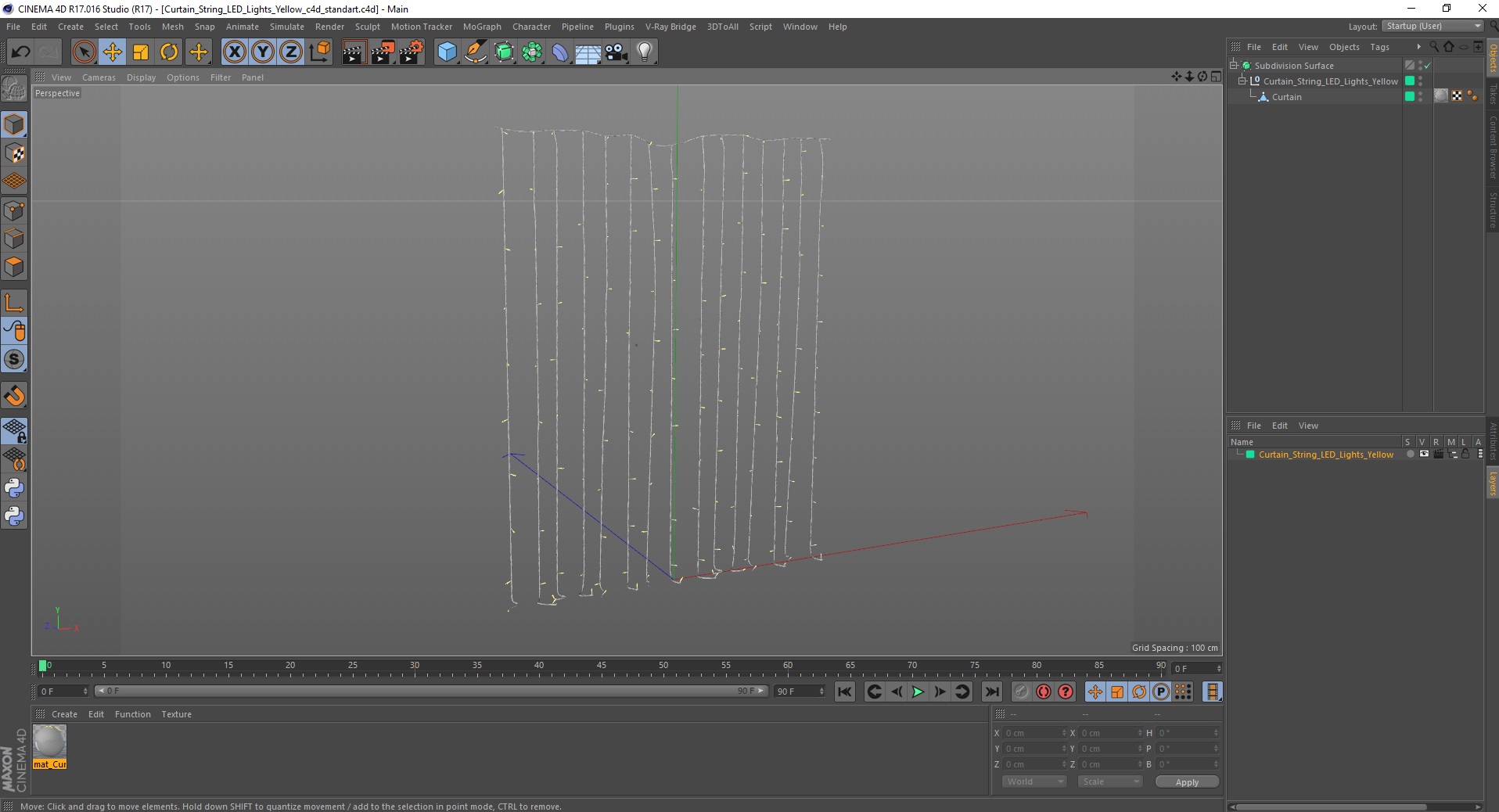Render to Picture Viewer icon
The image size is (1499, 812).
(383, 52)
